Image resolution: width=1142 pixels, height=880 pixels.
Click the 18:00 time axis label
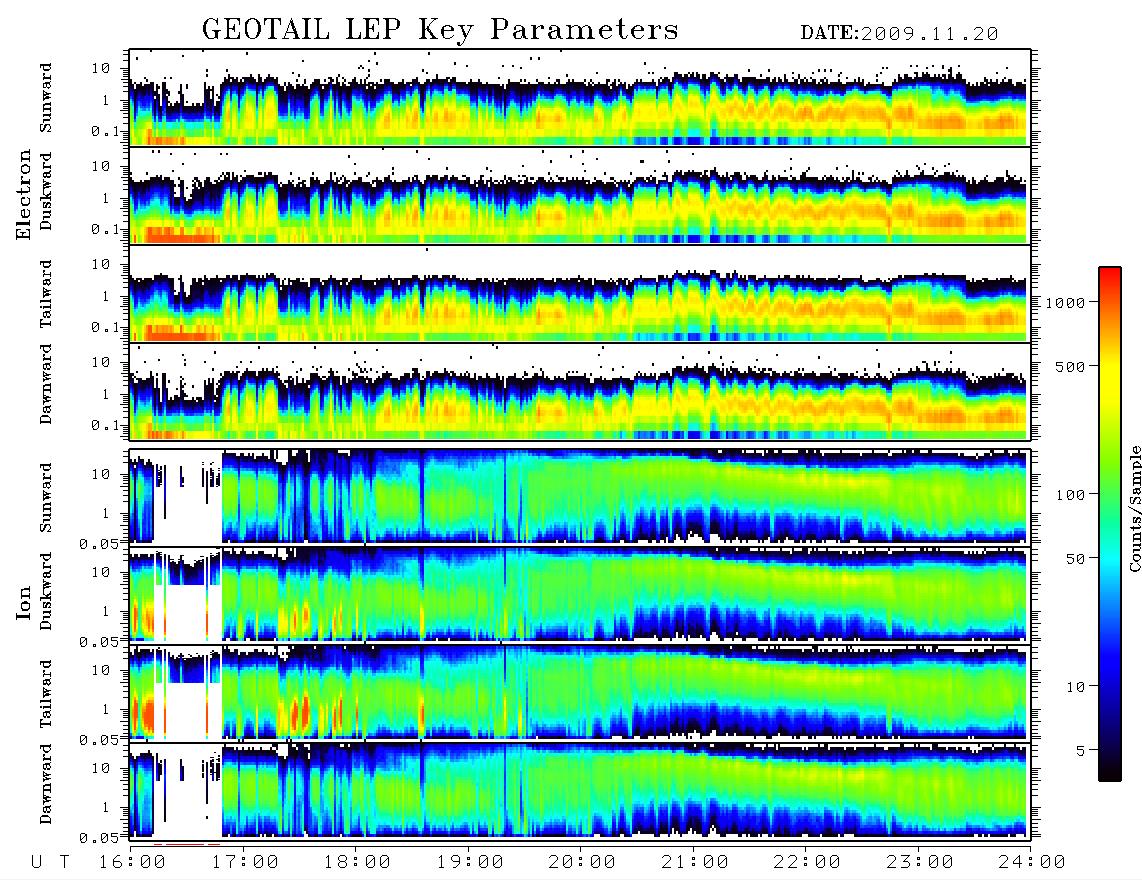point(357,862)
